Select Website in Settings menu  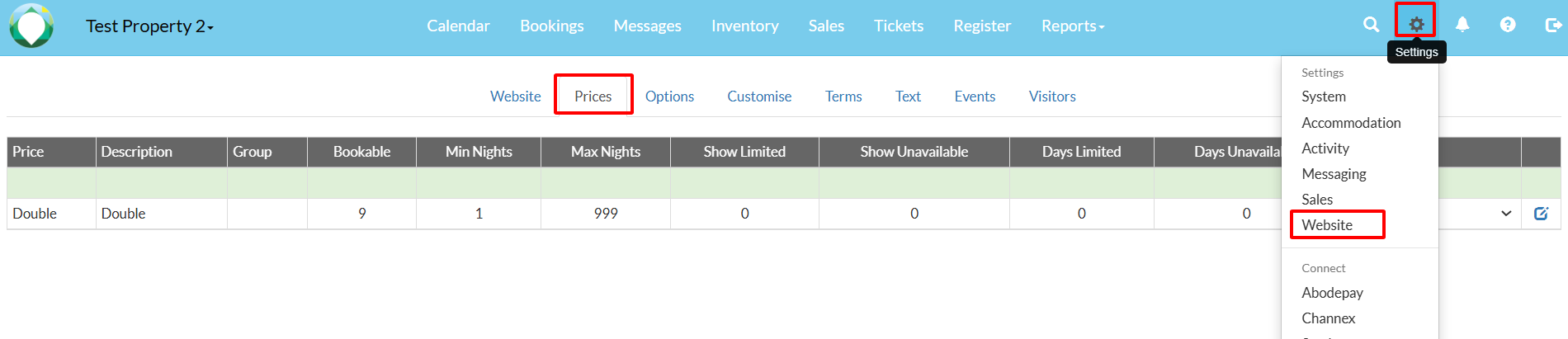(x=1327, y=225)
